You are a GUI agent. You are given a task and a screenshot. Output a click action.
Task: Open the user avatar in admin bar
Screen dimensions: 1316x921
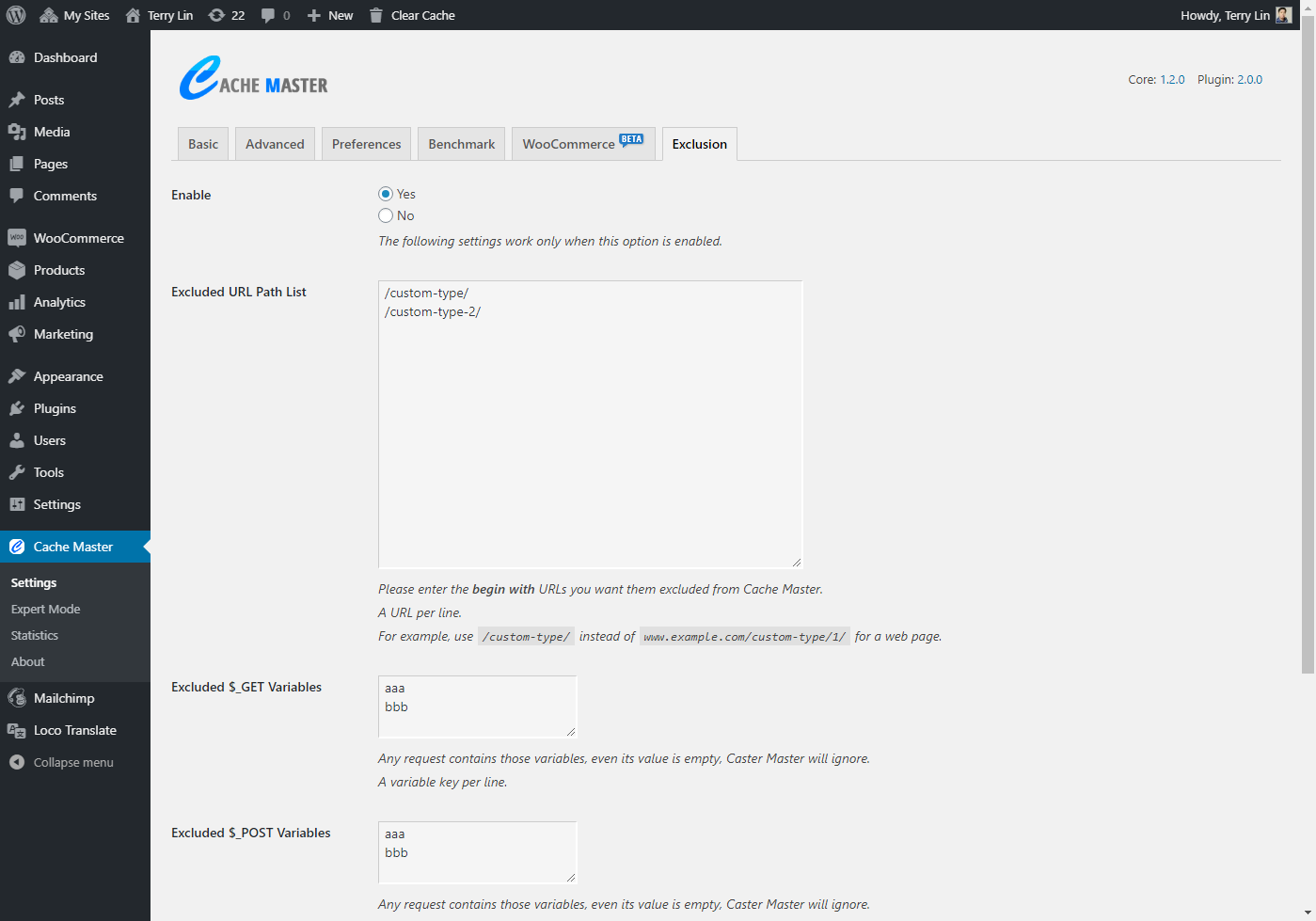coord(1283,15)
